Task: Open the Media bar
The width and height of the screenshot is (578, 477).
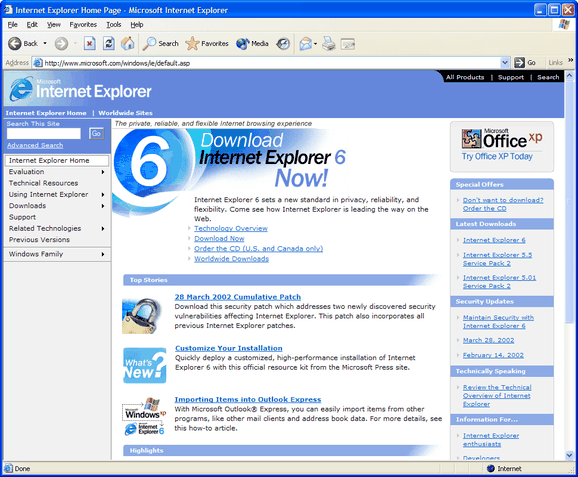Action: coord(252,43)
